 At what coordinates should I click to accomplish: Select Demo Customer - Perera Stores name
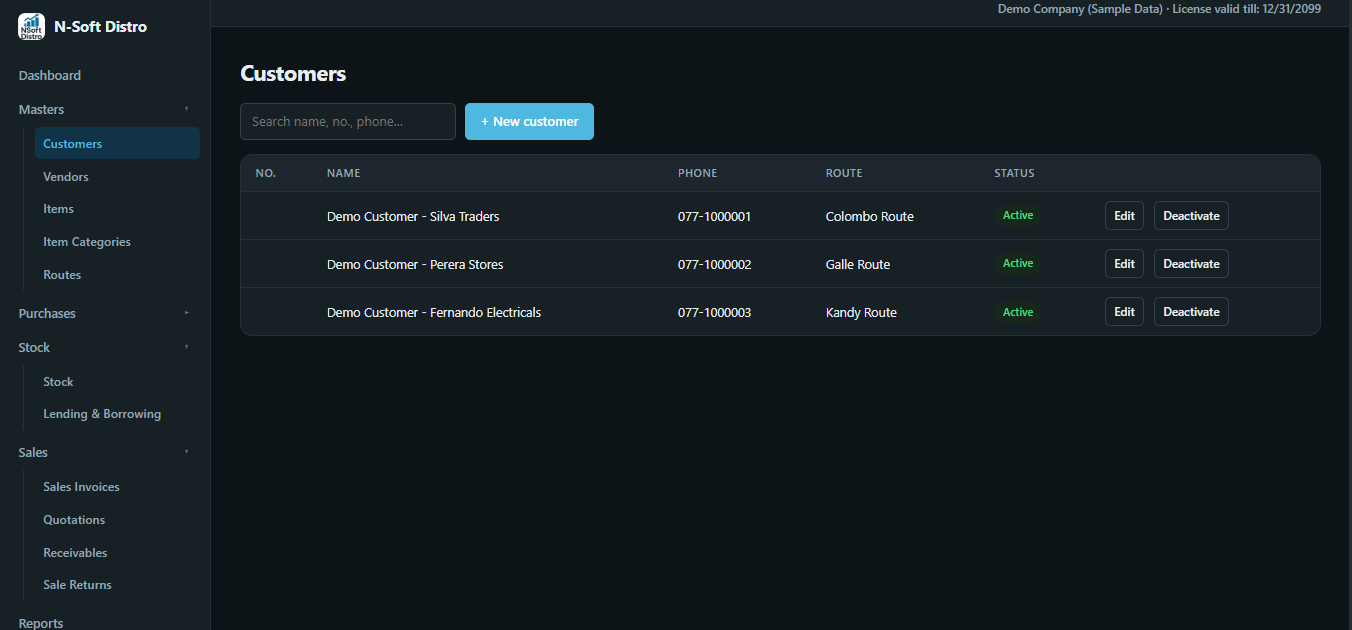[x=415, y=264]
